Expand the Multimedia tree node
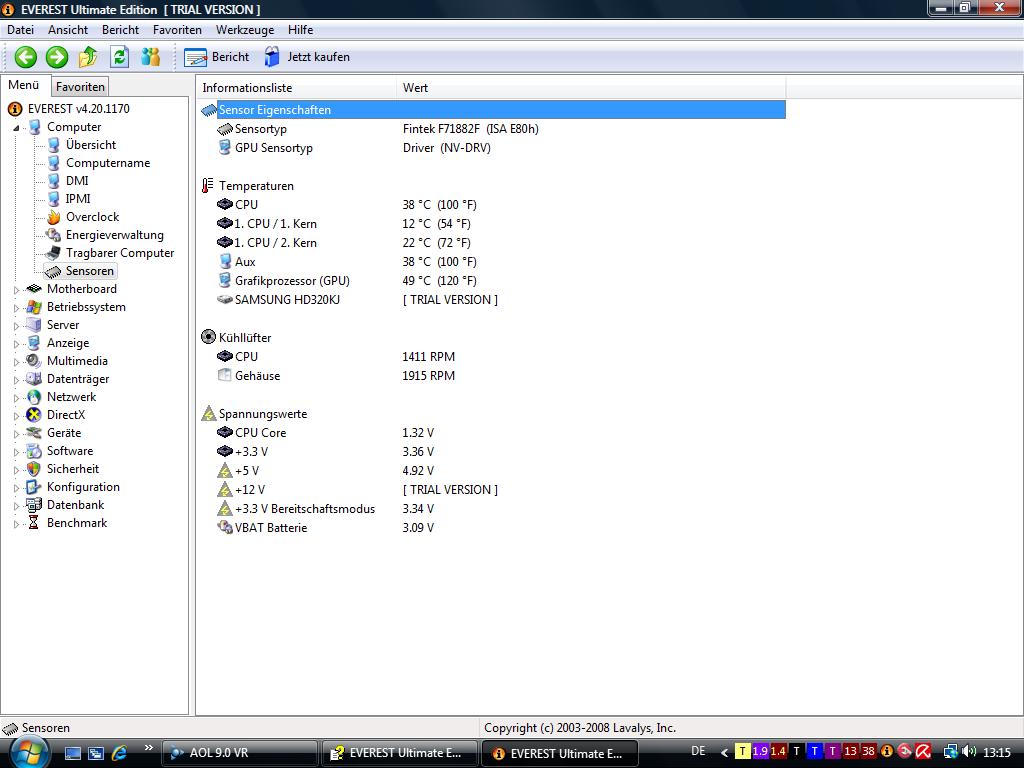1024x768 pixels. pyautogui.click(x=17, y=361)
